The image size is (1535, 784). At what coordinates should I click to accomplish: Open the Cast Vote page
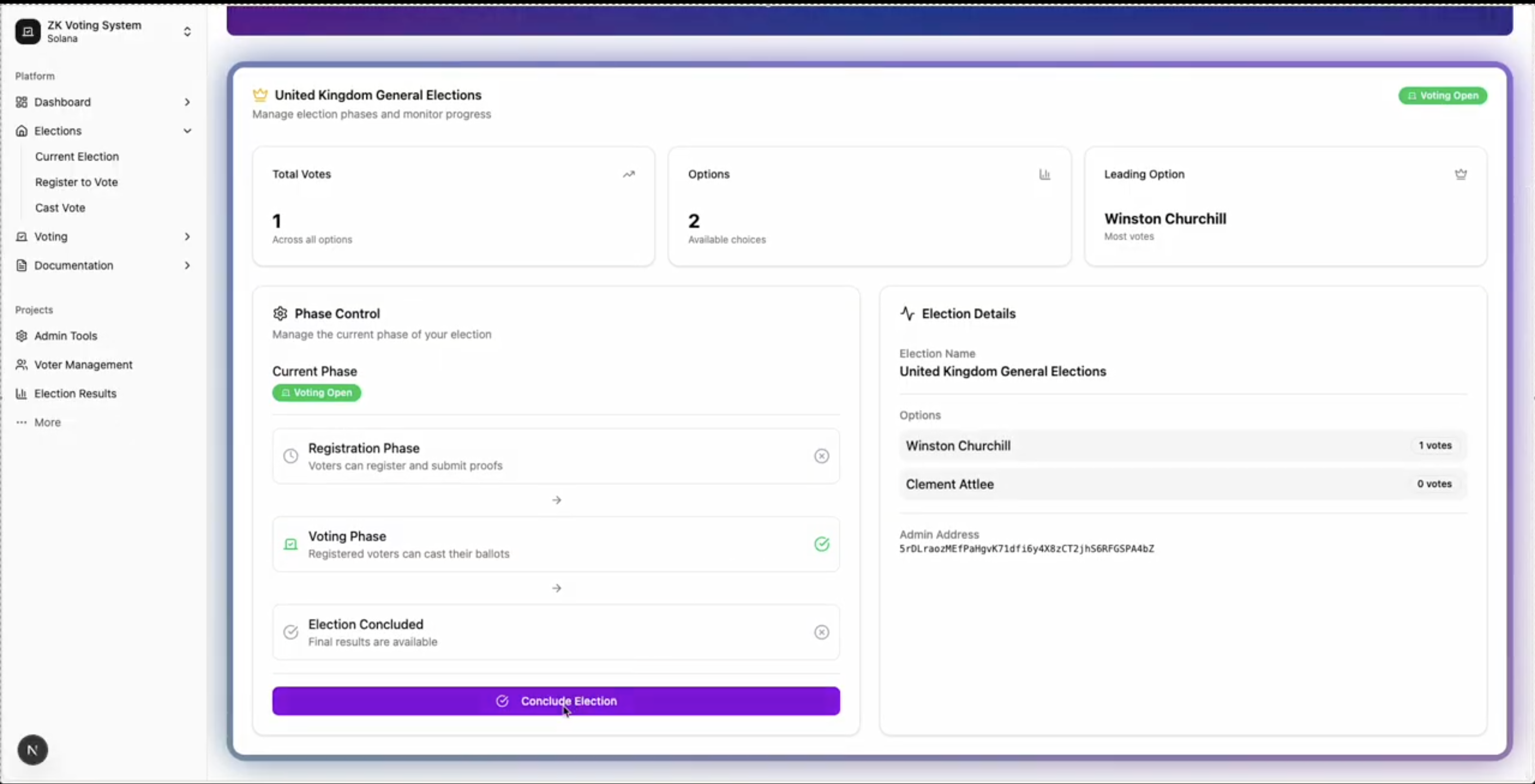click(60, 207)
